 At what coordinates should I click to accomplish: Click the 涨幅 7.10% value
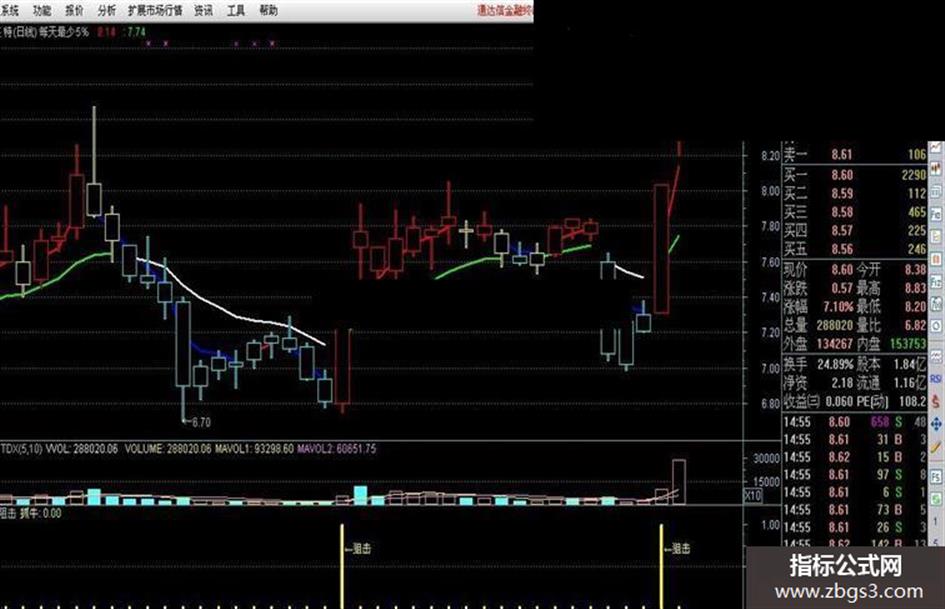pos(838,307)
